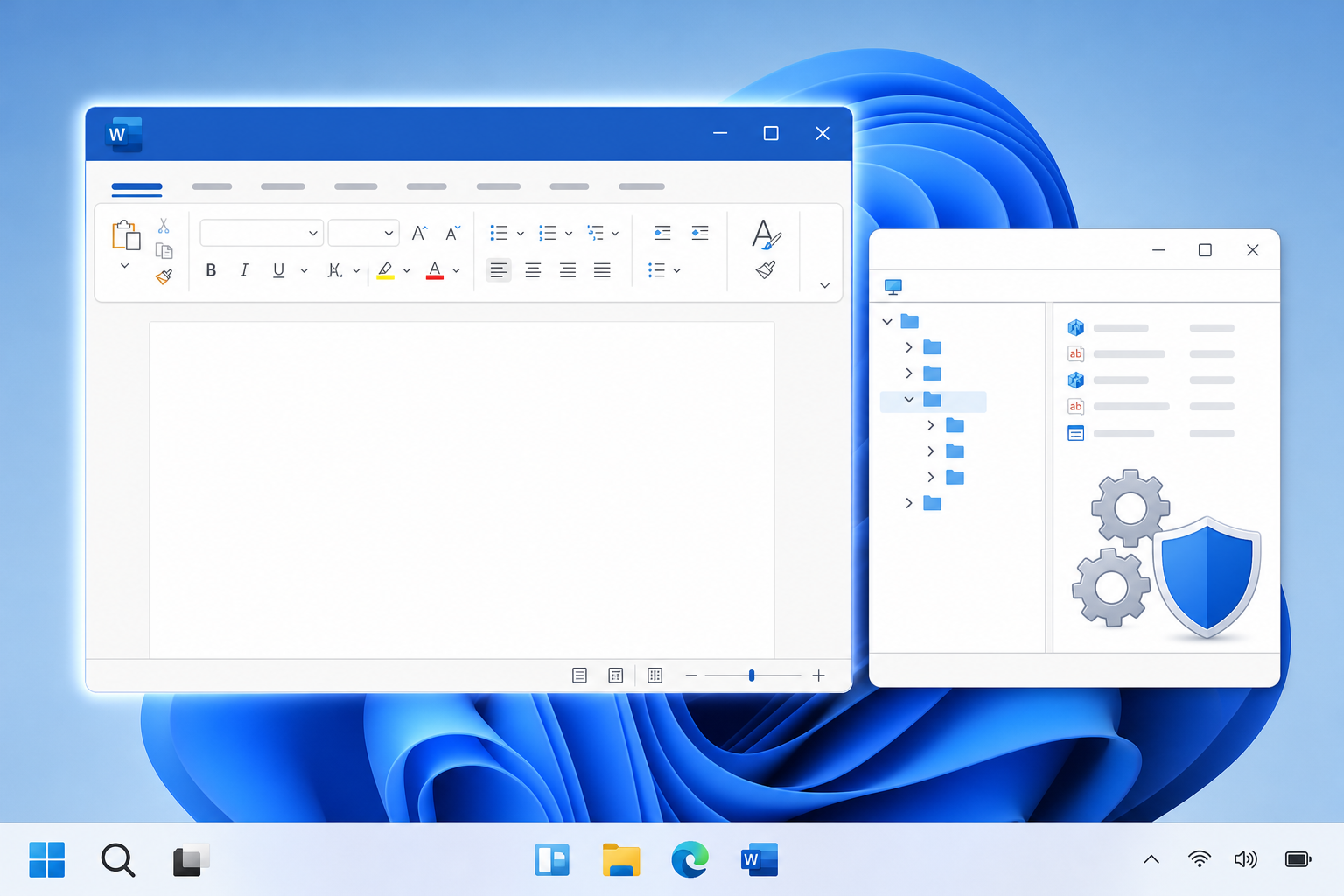Select the Format Painter brush beside Paste

tap(164, 276)
